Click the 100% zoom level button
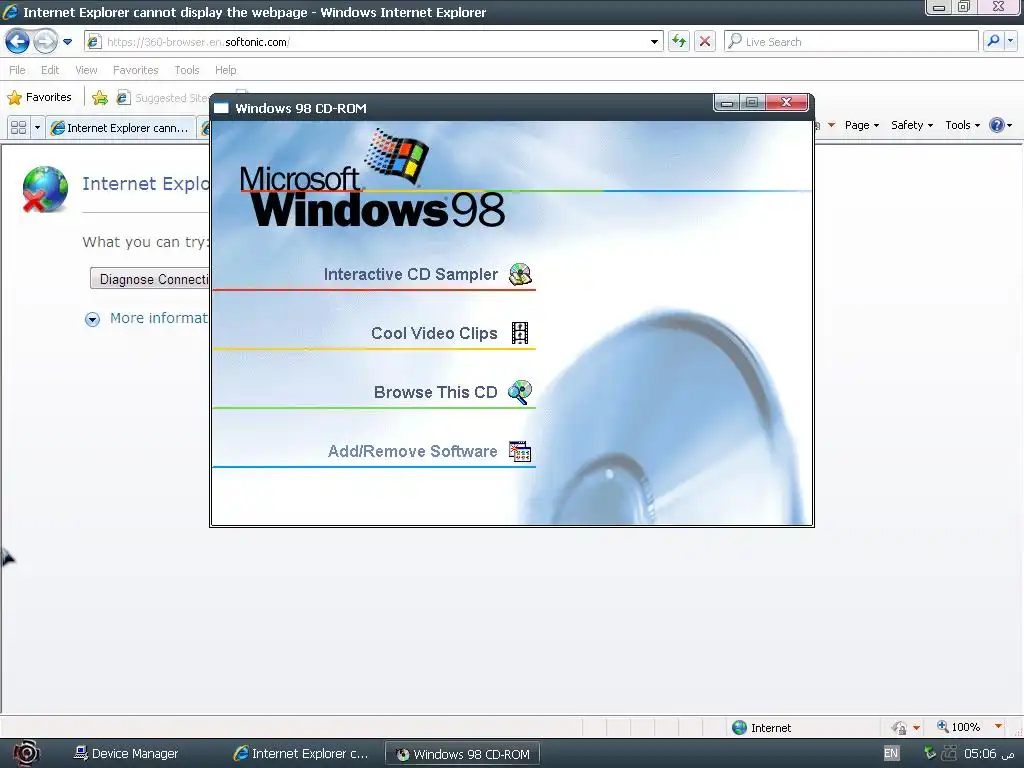1024x768 pixels. pos(959,727)
